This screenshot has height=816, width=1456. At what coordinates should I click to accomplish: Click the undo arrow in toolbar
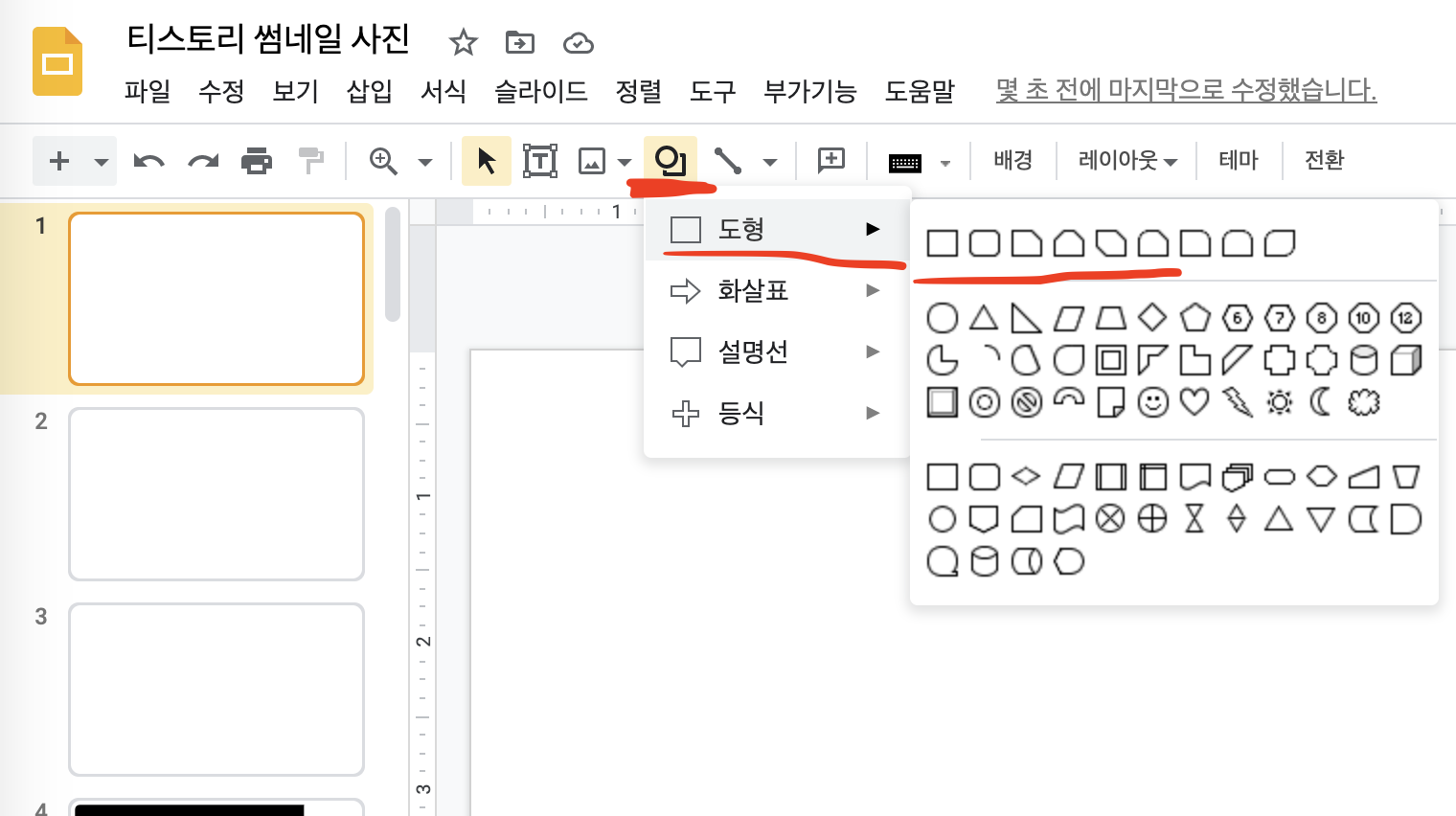point(148,161)
